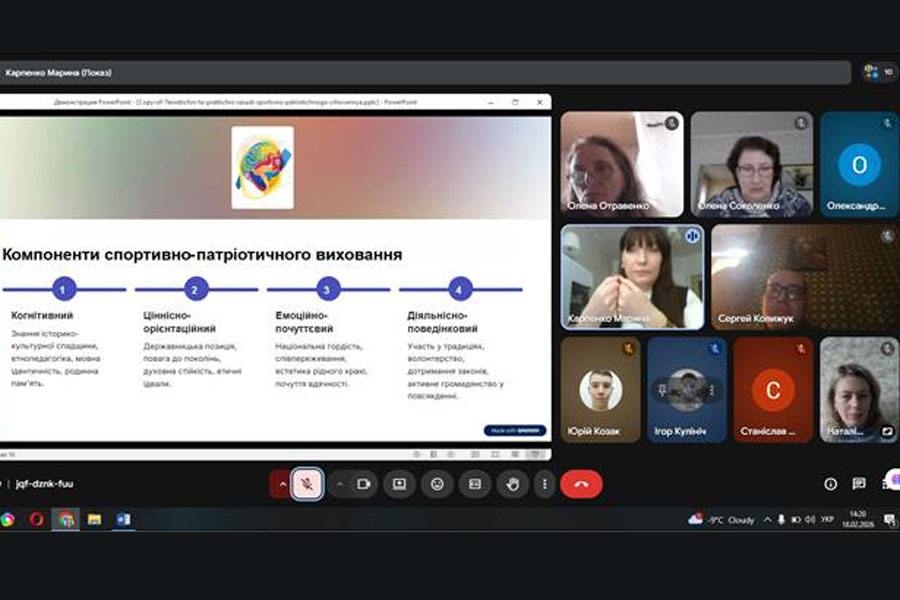This screenshot has width=900, height=600.
Task: Click the heading Когнітивний on the slide
Action: 42,315
